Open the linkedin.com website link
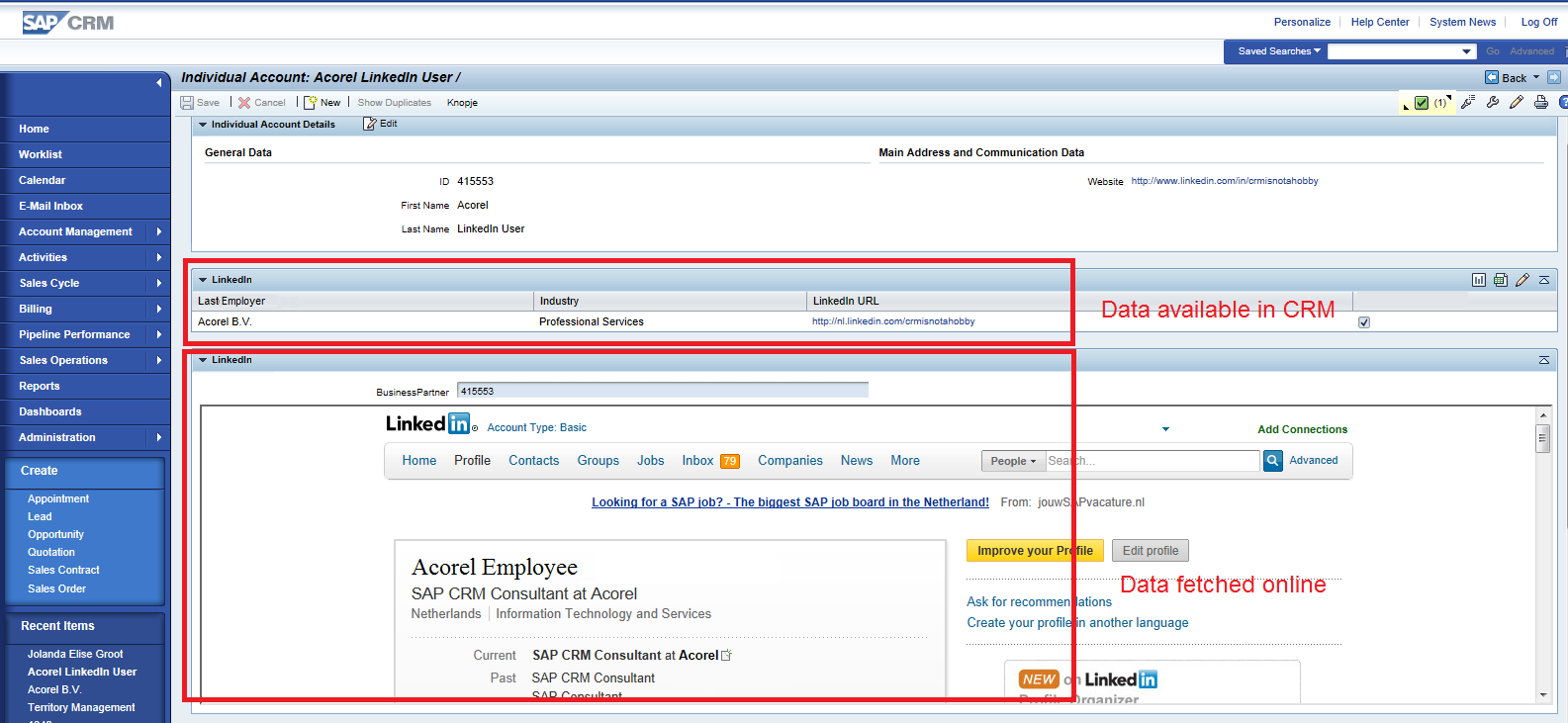Image resolution: width=1568 pixels, height=723 pixels. 1225,181
